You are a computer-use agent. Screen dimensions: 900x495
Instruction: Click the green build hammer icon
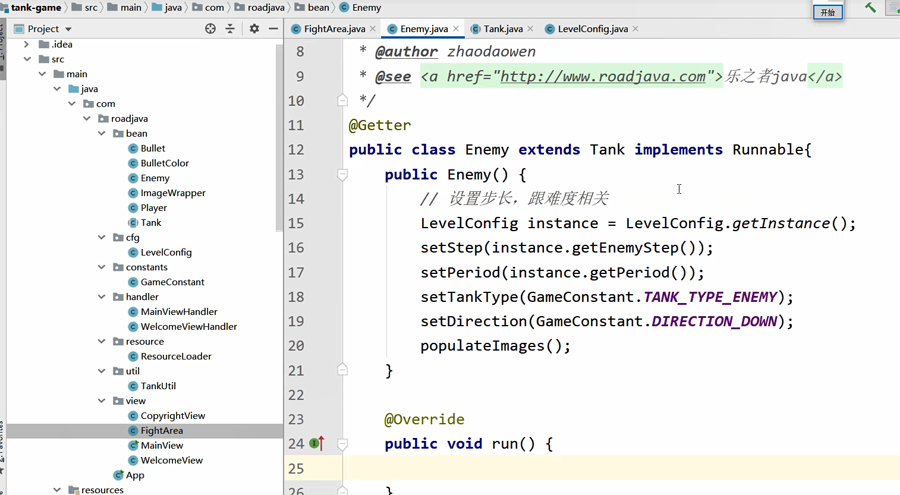[870, 7]
